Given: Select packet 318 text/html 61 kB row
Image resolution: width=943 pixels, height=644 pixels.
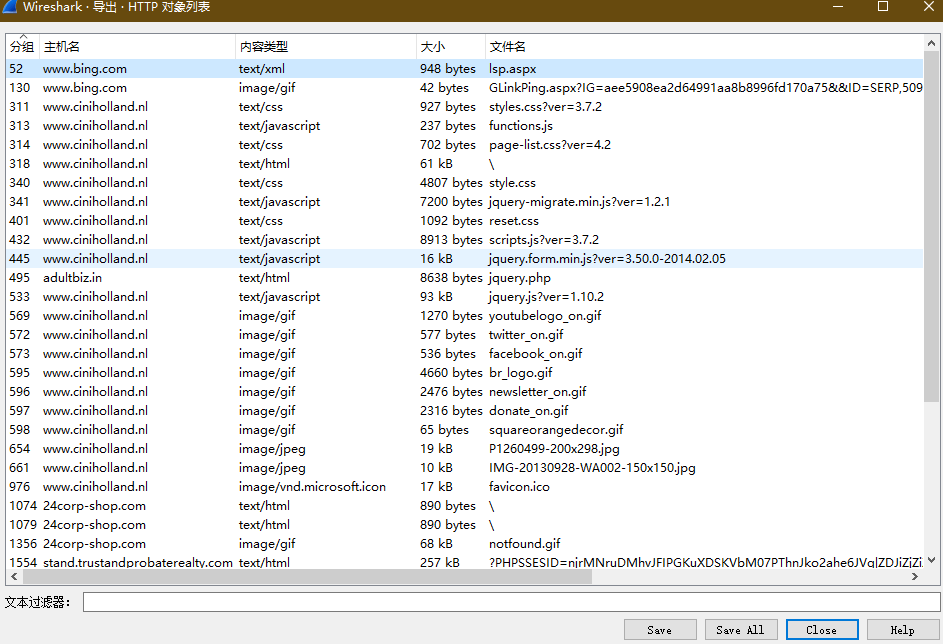Looking at the screenshot, I should tap(465, 164).
